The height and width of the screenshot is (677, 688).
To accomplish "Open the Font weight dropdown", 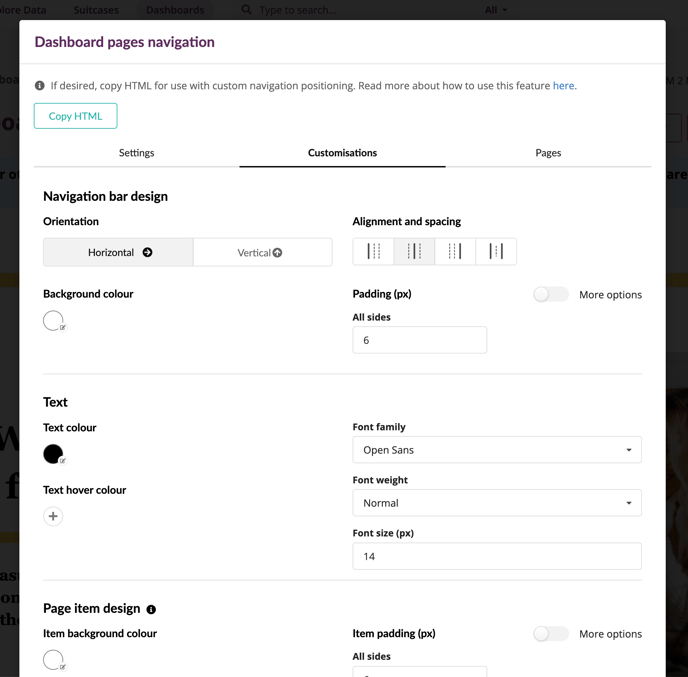I will click(x=497, y=503).
